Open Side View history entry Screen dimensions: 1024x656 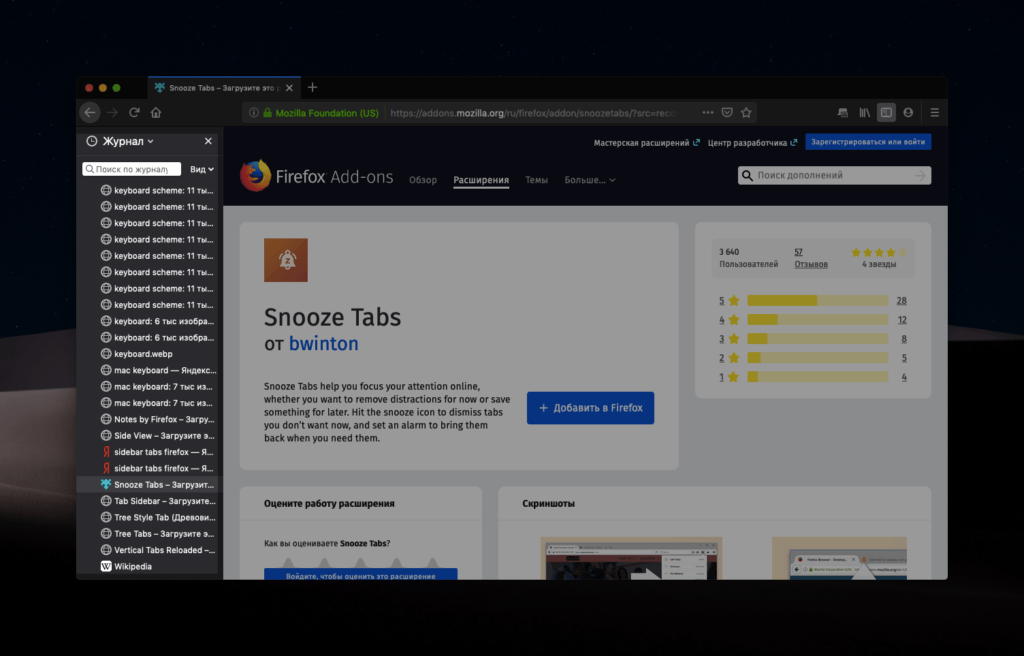tap(148, 435)
